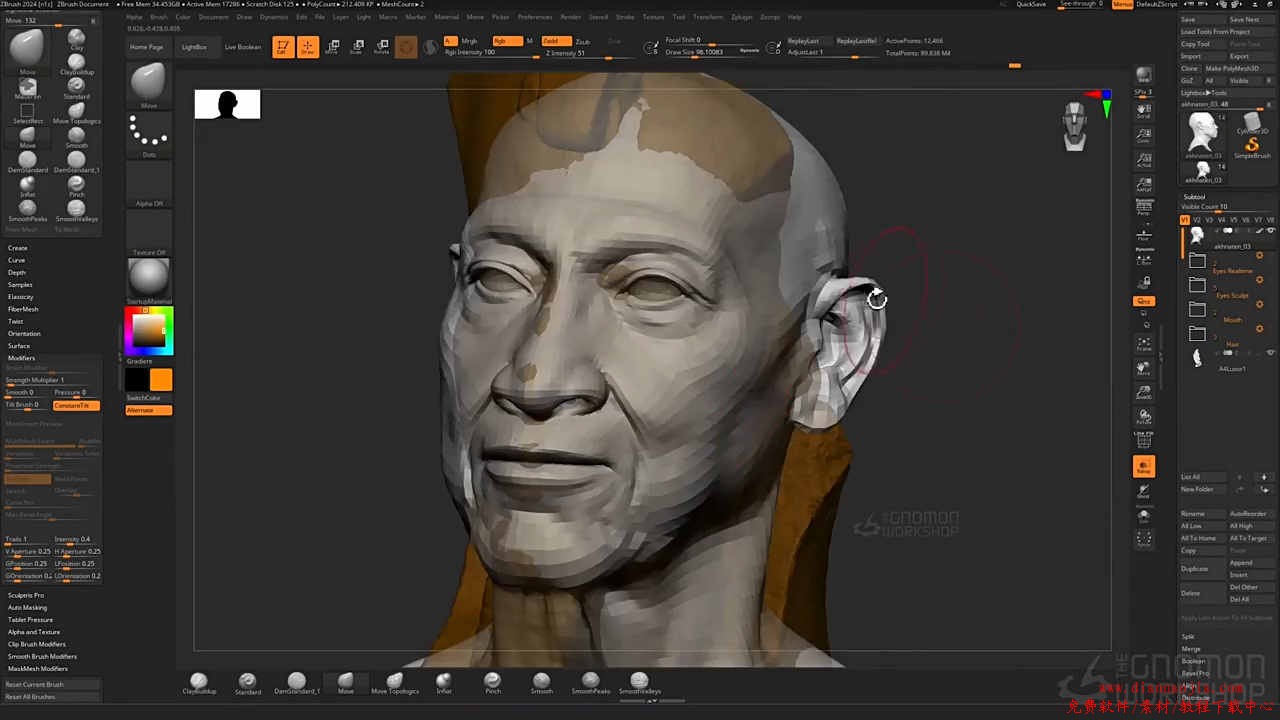The height and width of the screenshot is (720, 1280).
Task: Select the ClayBuildup brush in the bottom shelf
Action: 199,682
